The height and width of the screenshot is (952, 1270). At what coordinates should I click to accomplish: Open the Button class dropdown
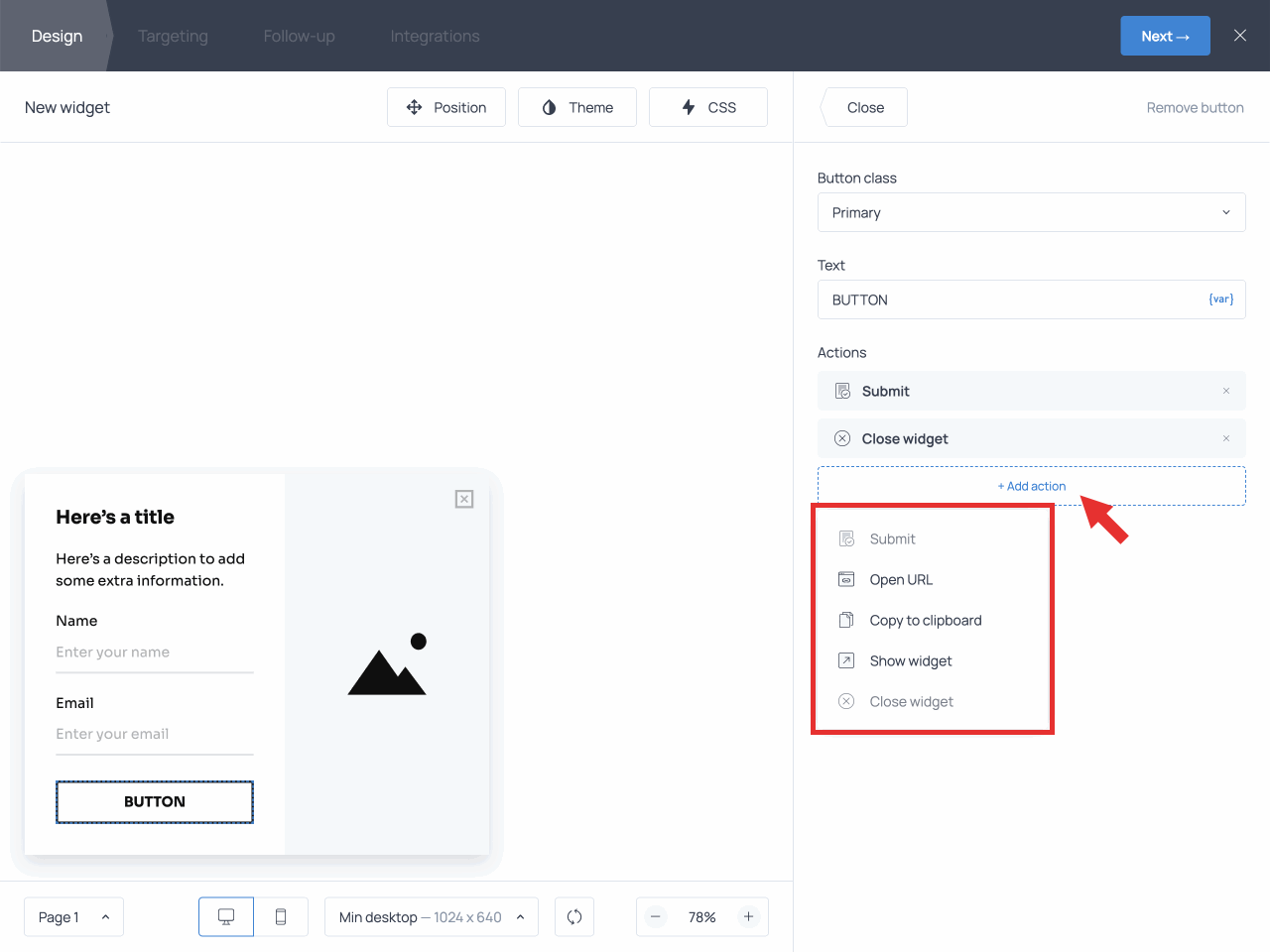point(1031,212)
